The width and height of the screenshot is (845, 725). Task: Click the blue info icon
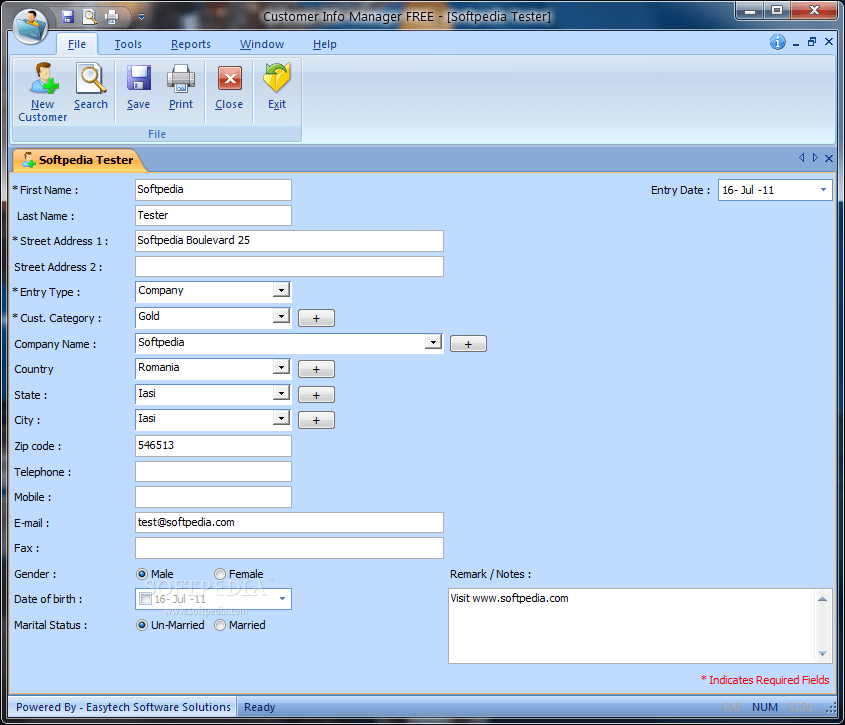coord(777,42)
